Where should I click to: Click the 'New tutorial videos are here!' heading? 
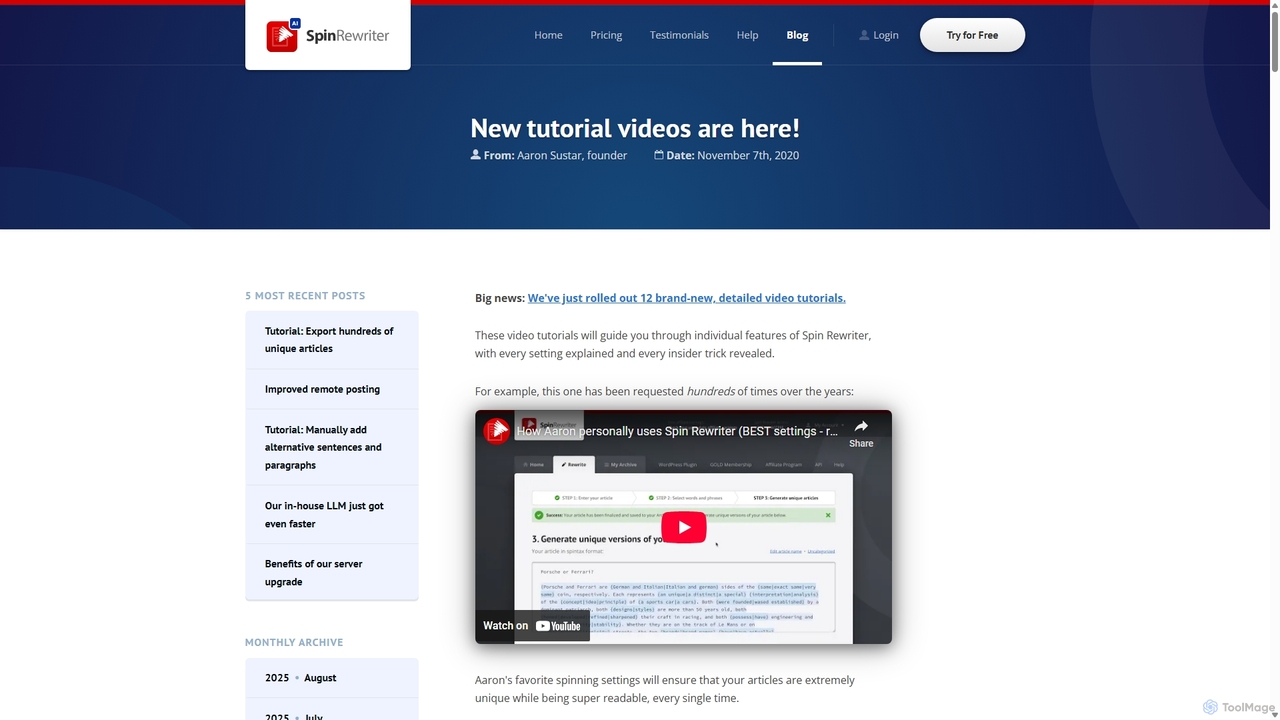coord(635,128)
